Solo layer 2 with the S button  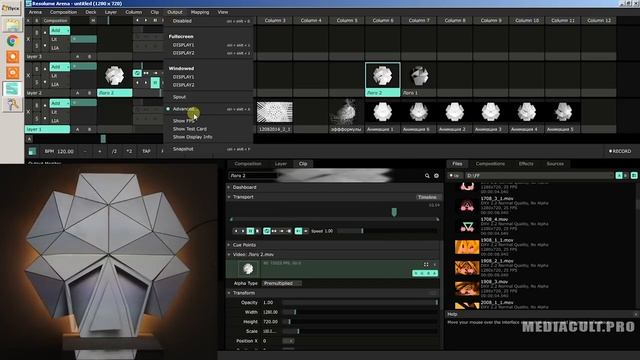pos(37,82)
